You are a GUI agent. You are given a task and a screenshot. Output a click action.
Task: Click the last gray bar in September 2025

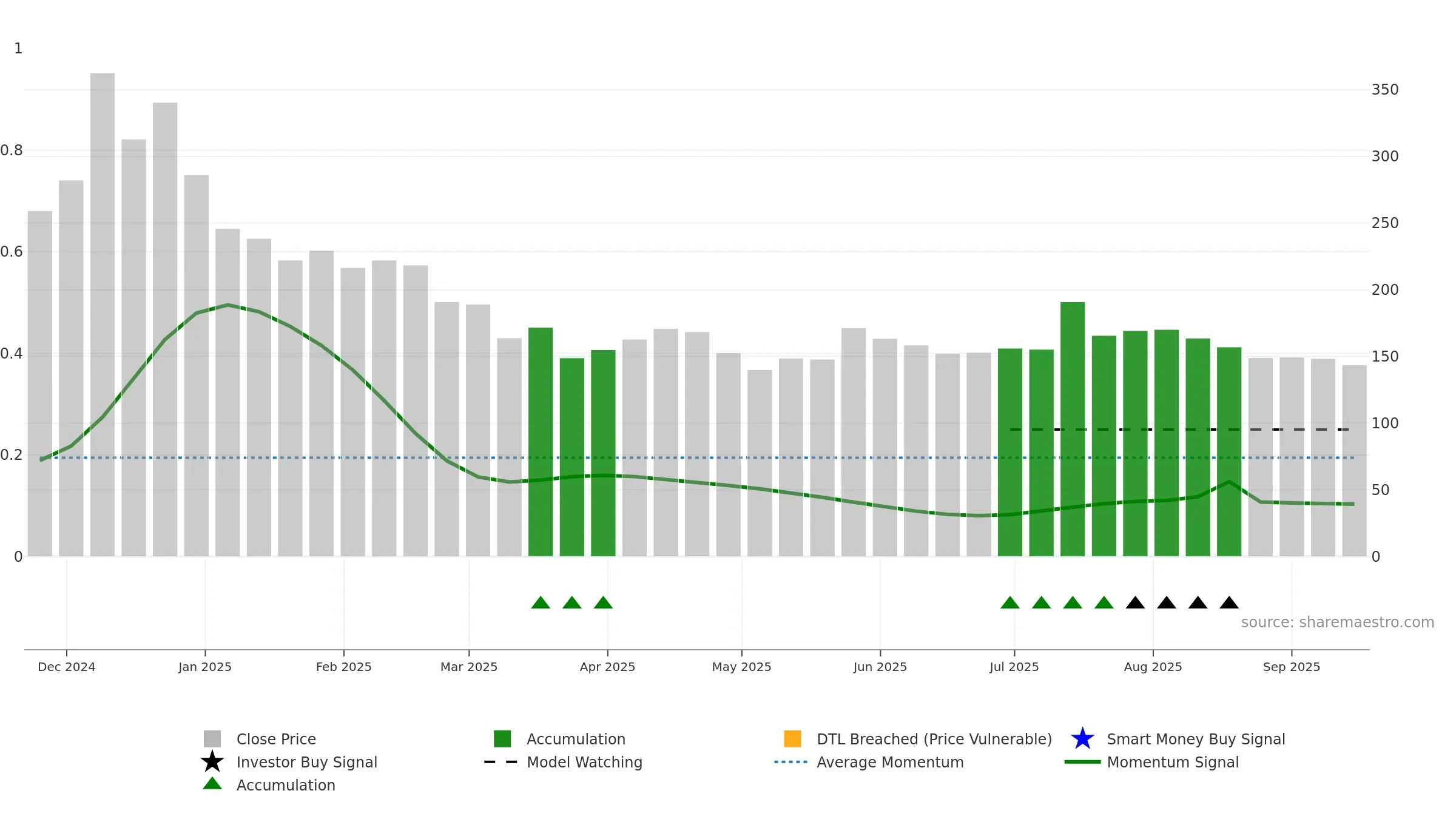tap(1354, 460)
